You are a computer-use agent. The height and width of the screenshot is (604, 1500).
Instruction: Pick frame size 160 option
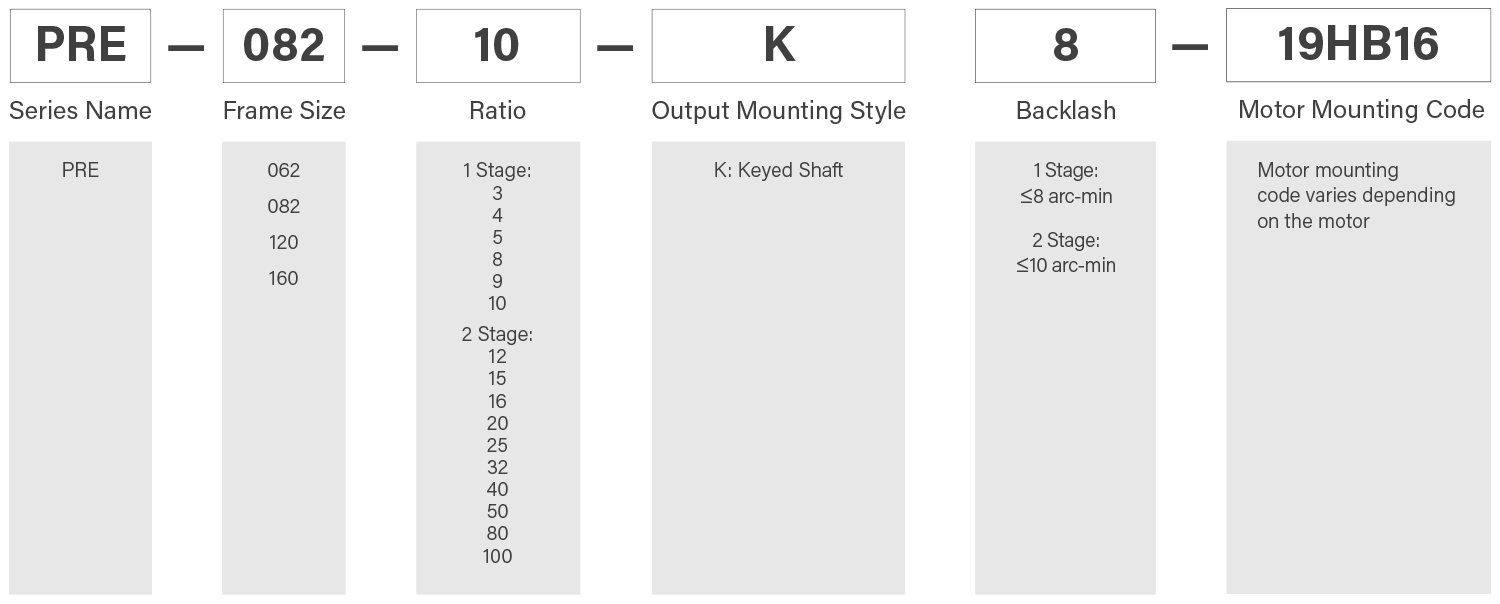284,278
